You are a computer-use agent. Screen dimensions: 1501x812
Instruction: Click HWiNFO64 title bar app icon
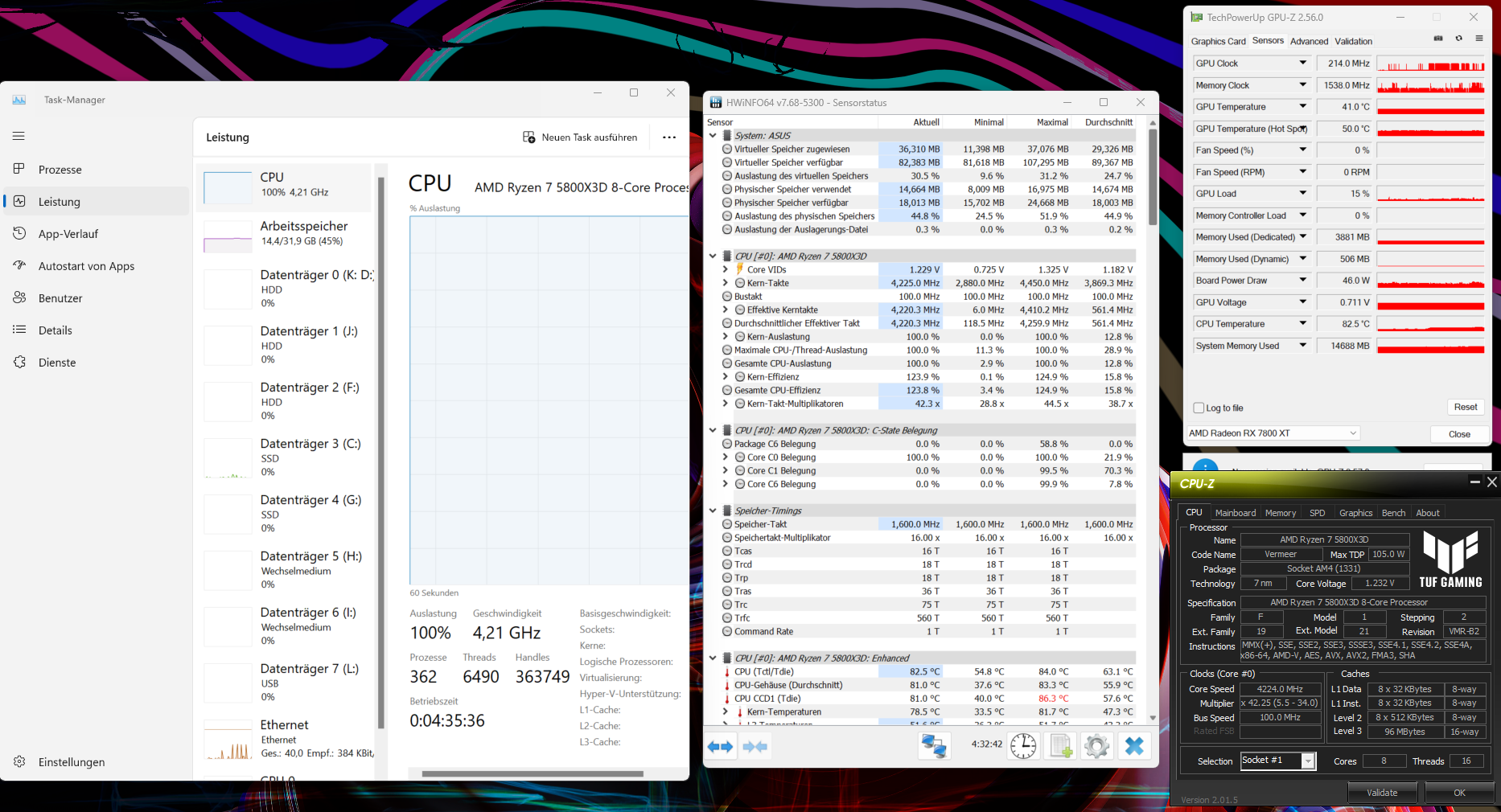(716, 103)
